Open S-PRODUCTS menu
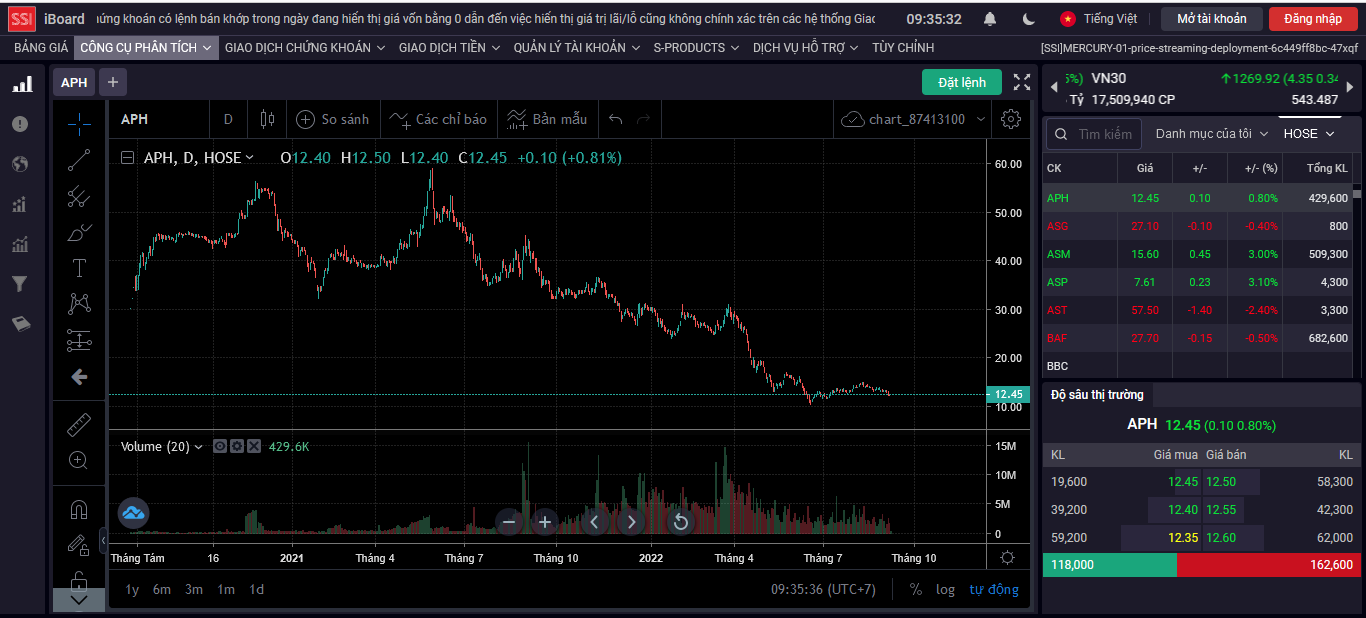This screenshot has width=1366, height=618. point(696,47)
